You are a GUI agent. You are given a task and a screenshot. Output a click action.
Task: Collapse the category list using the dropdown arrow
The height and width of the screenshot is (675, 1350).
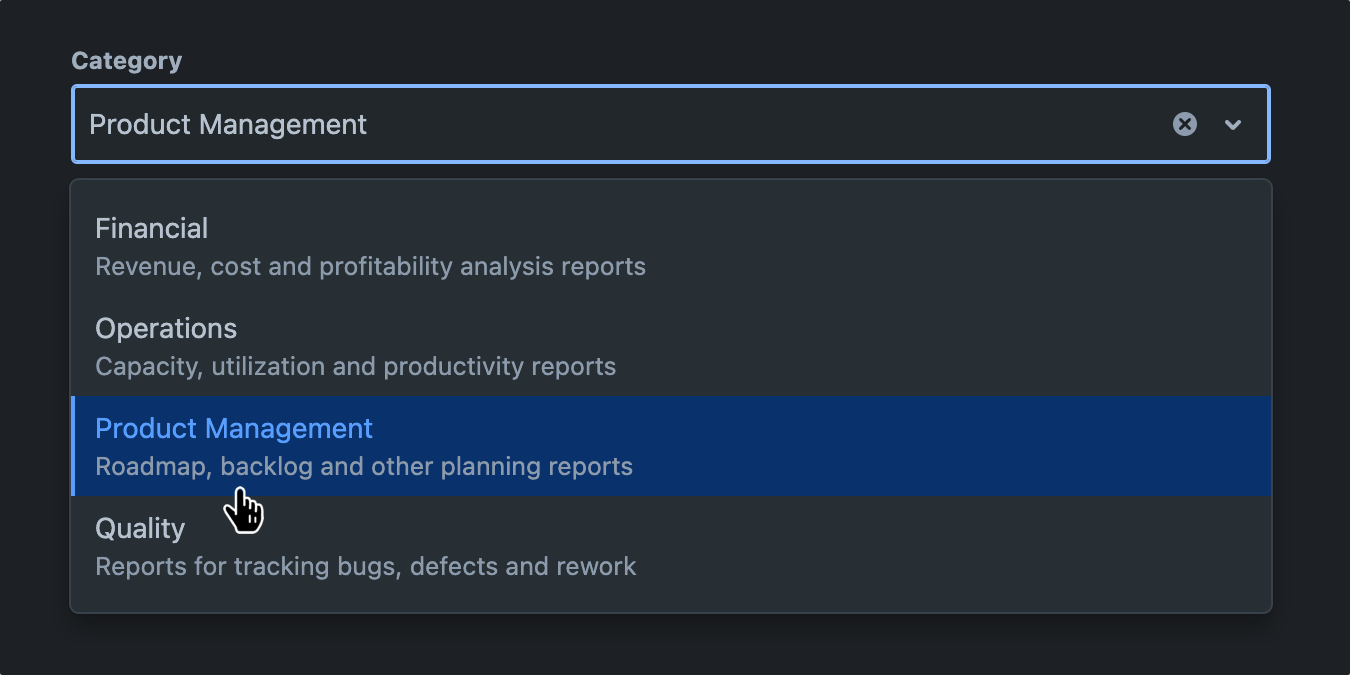pos(1233,124)
